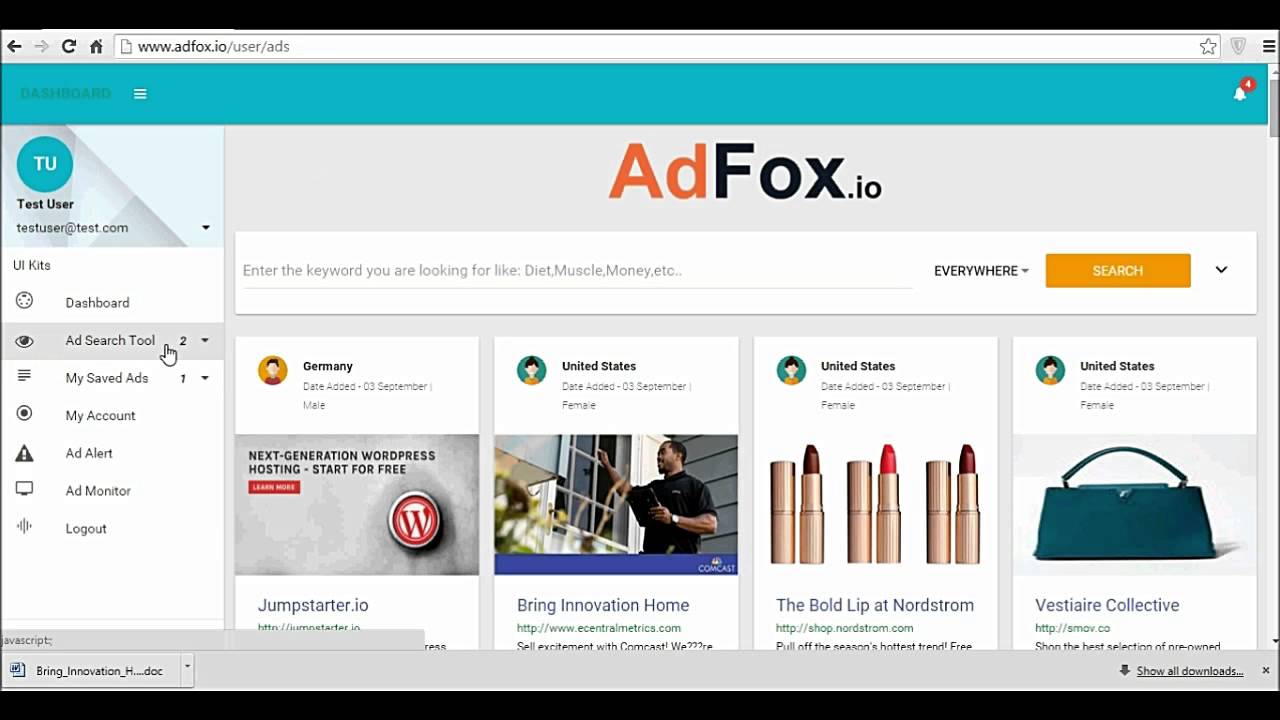Click the orange SEARCH button
This screenshot has height=720, width=1280.
1118,270
